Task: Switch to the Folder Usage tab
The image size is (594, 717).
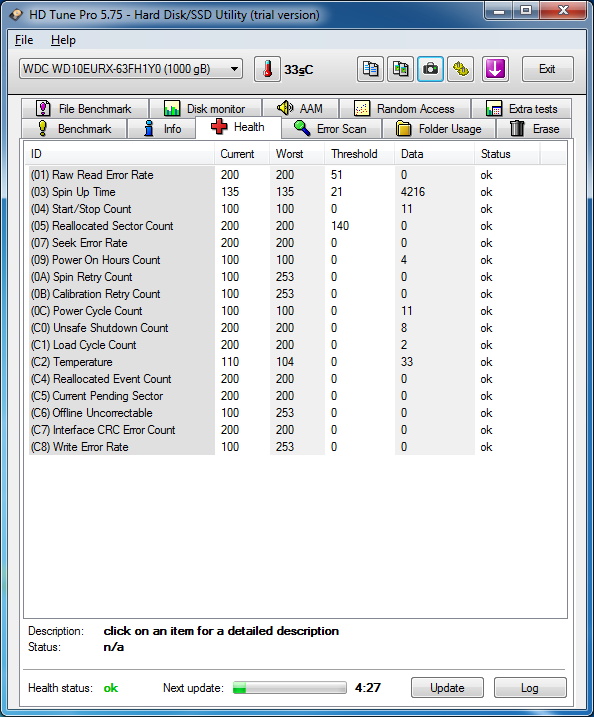Action: coord(439,129)
